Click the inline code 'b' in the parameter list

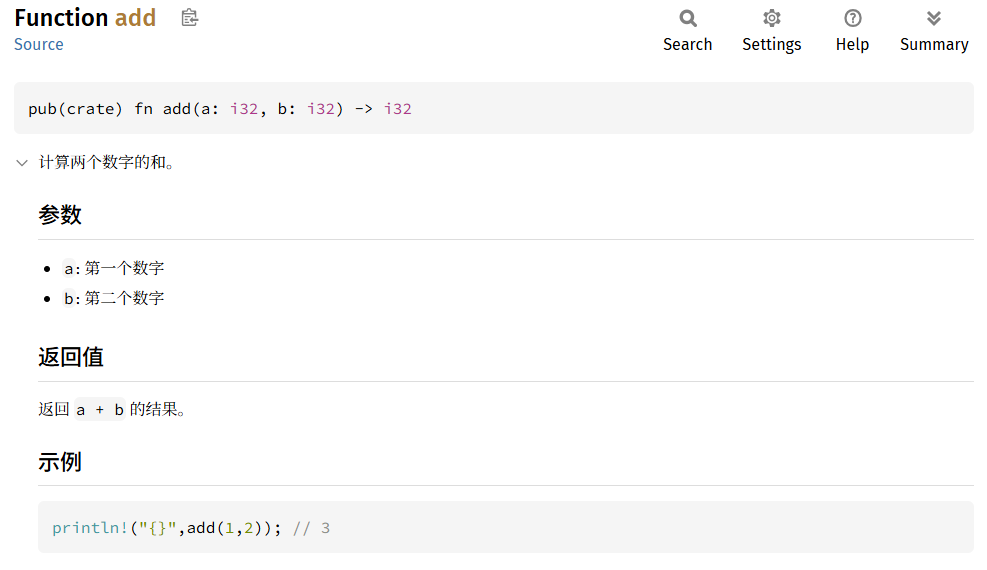[x=69, y=298]
